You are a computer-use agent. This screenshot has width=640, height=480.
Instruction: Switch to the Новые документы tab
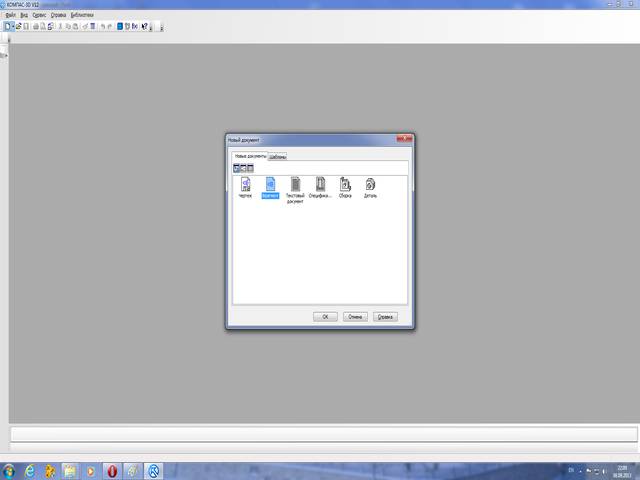[250, 156]
